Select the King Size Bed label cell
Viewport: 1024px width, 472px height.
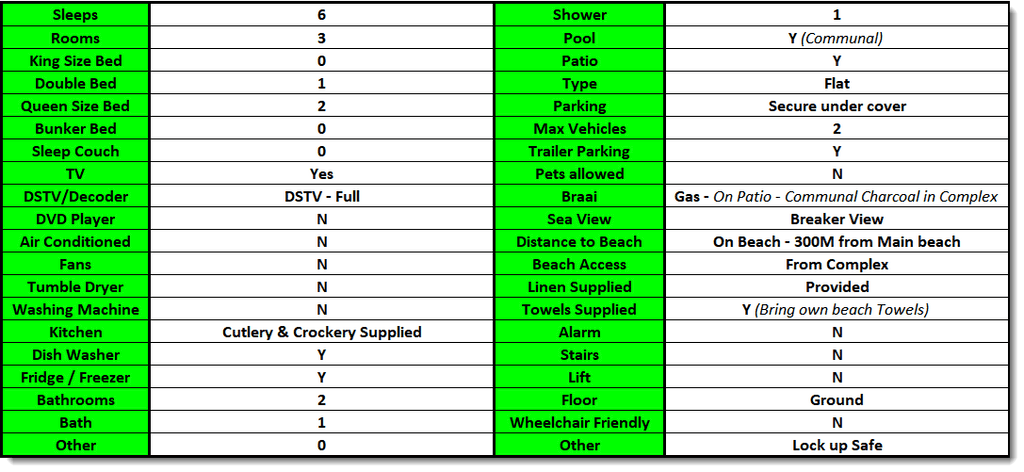76,61
